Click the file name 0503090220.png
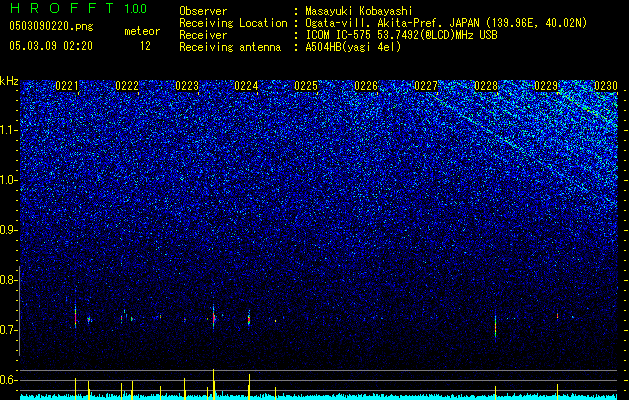629x400 pixels. tap(51, 26)
